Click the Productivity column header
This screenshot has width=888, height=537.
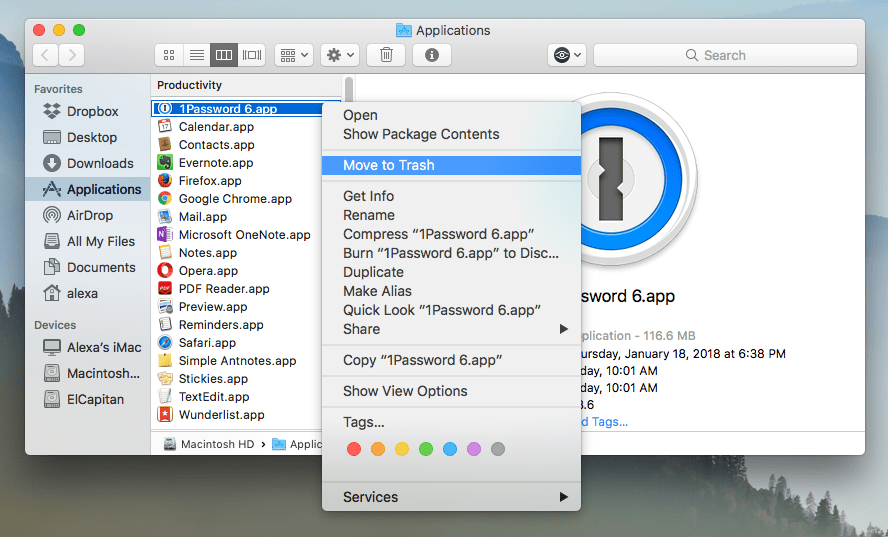246,85
